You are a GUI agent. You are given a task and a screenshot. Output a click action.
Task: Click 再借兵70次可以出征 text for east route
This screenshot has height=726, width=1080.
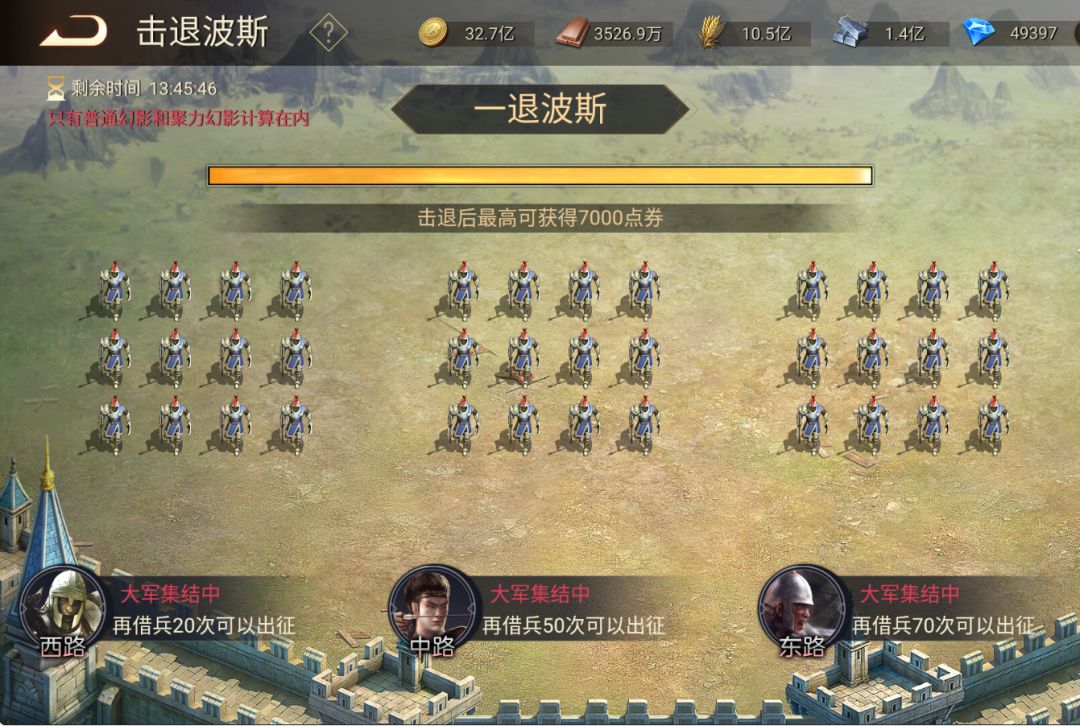click(x=944, y=625)
